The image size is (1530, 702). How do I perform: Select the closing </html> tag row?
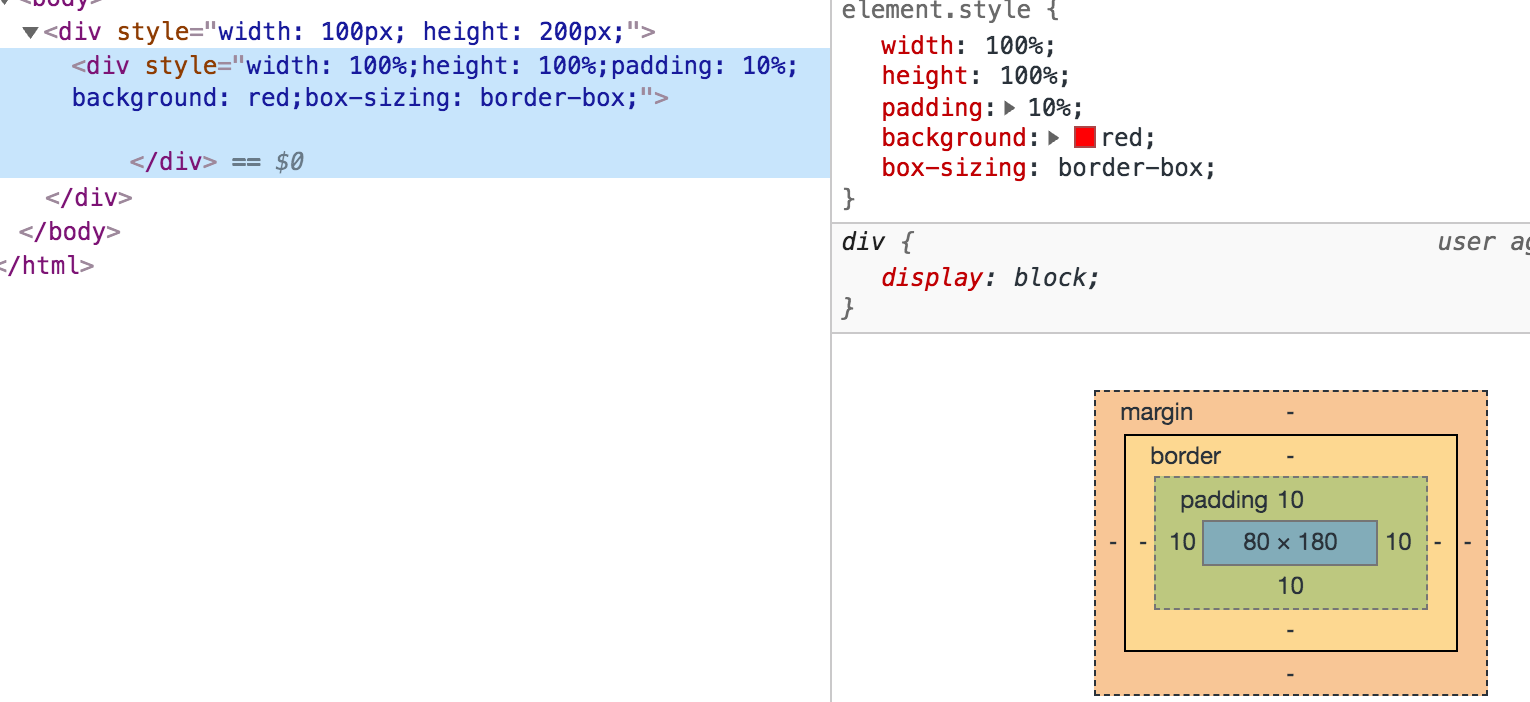coord(46,265)
